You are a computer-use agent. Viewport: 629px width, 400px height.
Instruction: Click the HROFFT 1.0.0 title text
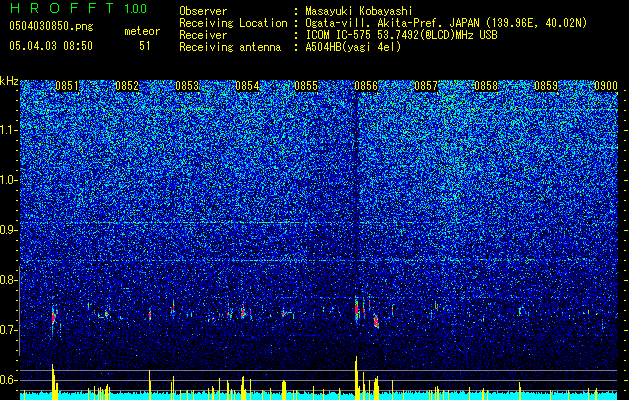click(78, 8)
